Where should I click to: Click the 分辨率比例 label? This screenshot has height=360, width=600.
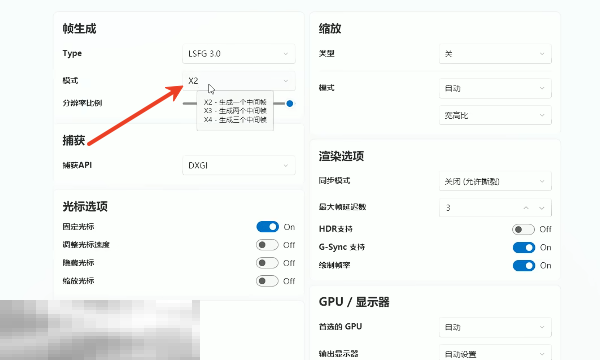tap(82, 103)
